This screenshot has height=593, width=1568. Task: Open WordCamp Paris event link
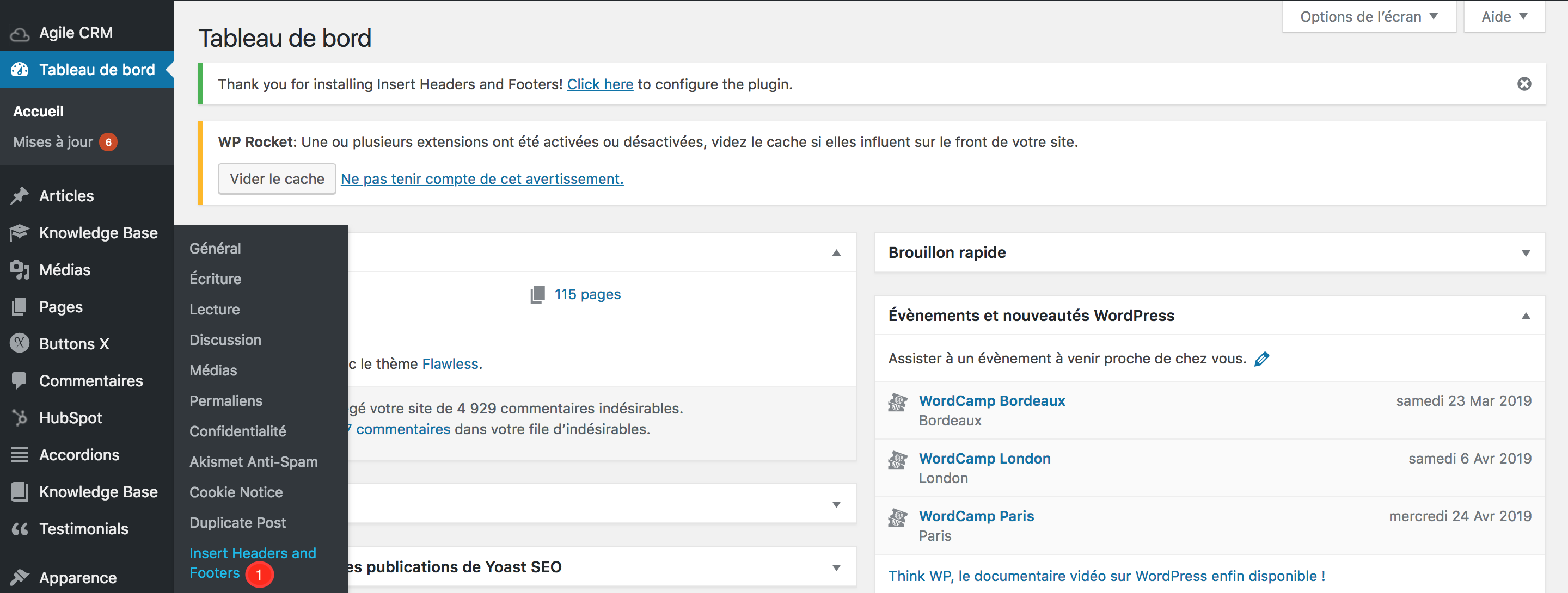pyautogui.click(x=976, y=516)
